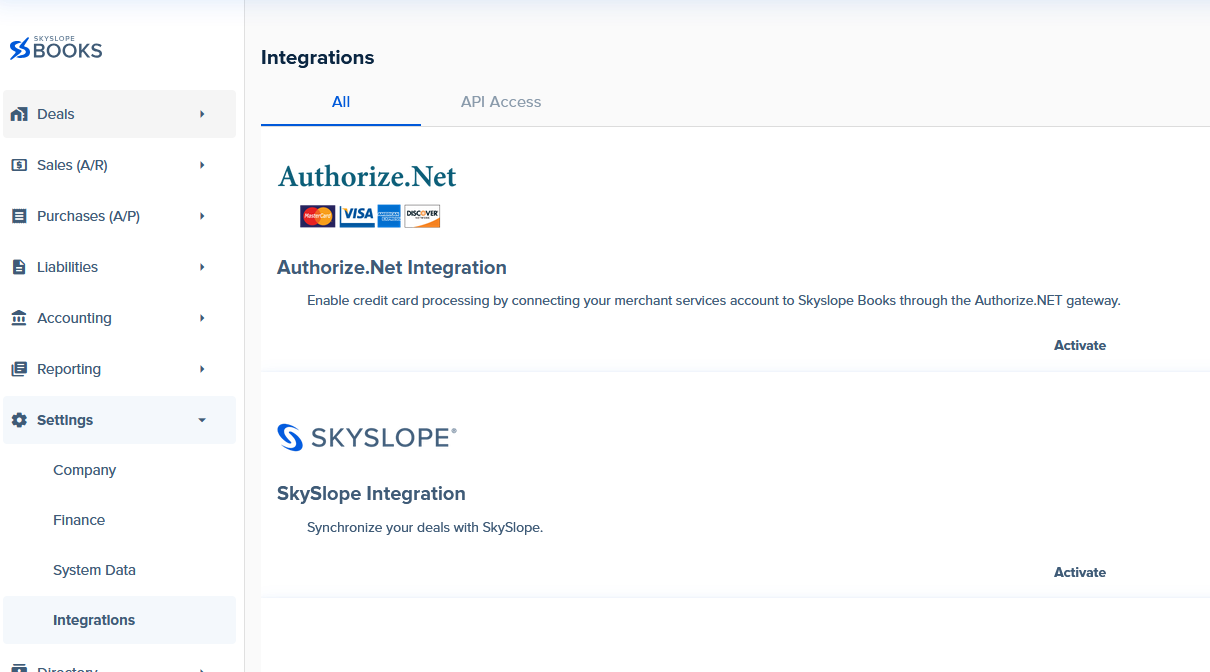The image size is (1210, 672).
Task: Click the American Express card icon
Action: [389, 216]
